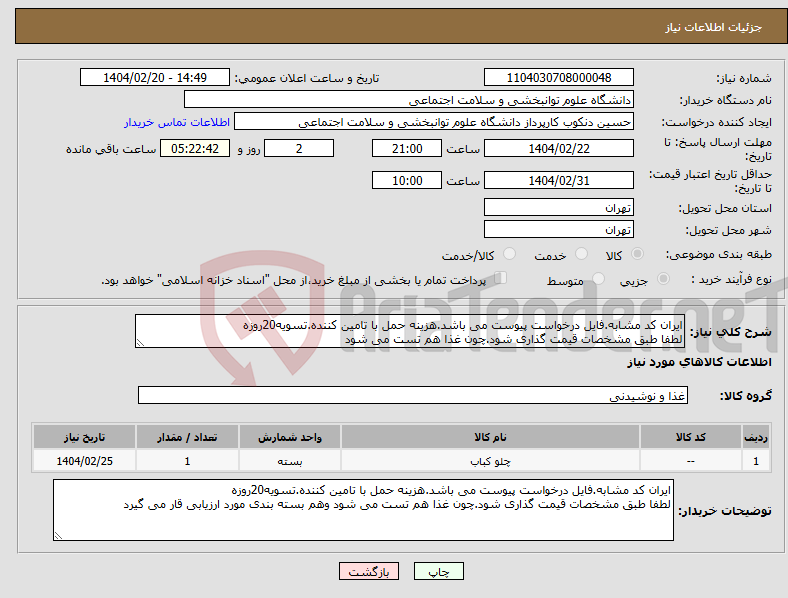The width and height of the screenshot is (788, 598).
Task: Click the گروه کالا field غذا و نوشیدنی
Action: 413,395
